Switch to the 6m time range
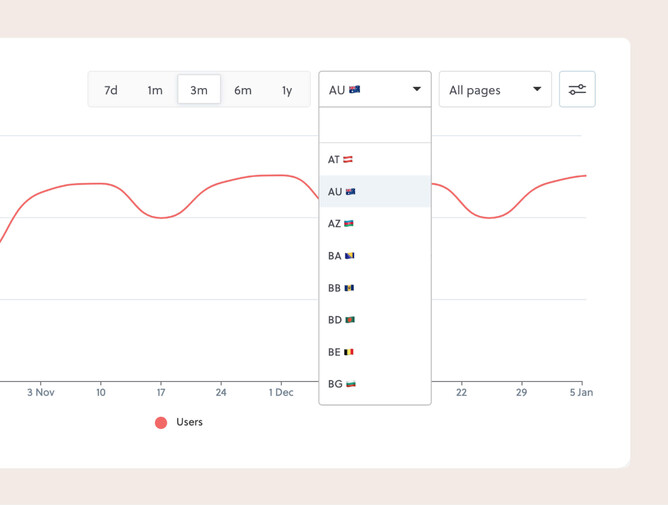The width and height of the screenshot is (668, 505). tap(243, 90)
